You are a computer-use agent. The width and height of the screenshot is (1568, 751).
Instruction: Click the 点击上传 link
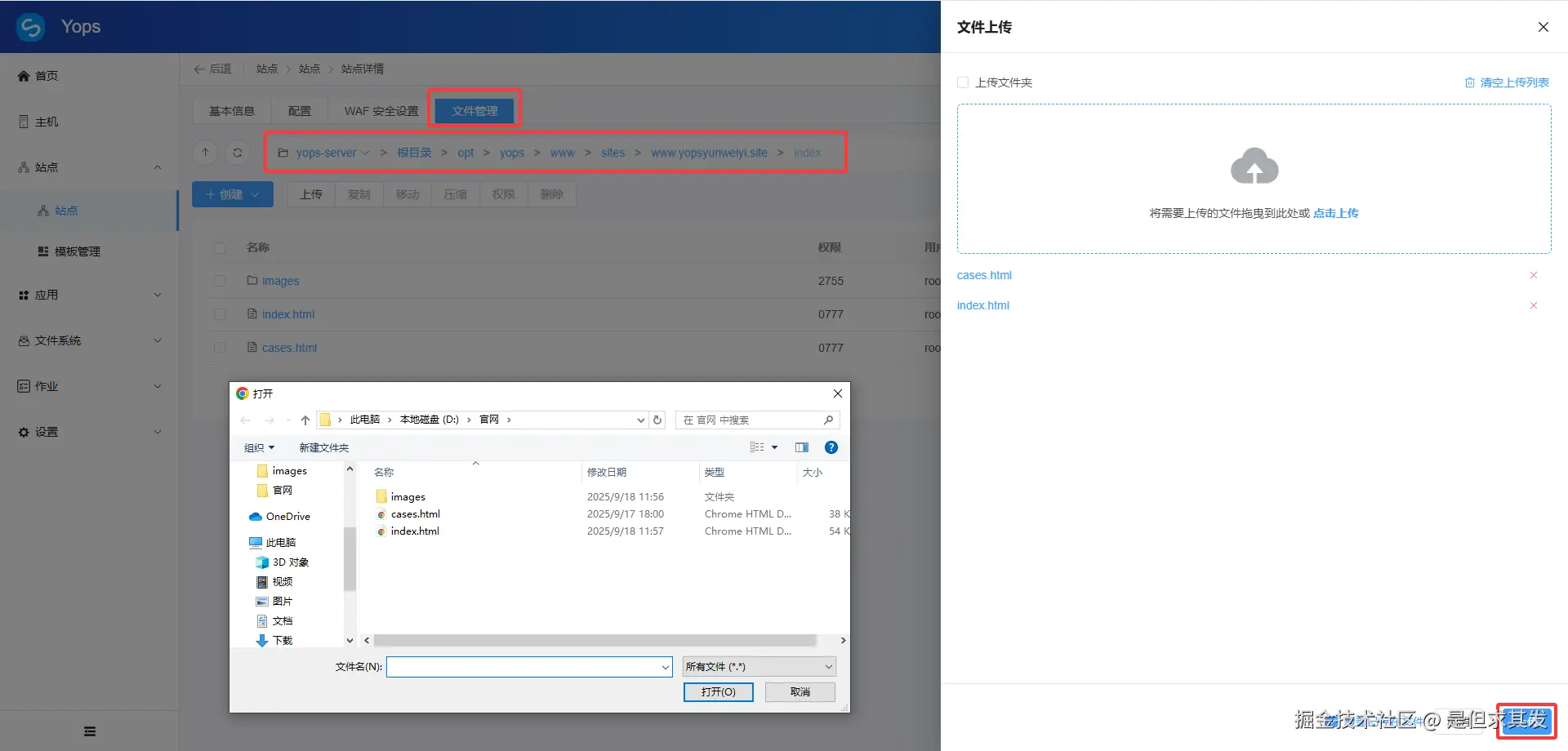click(x=1336, y=213)
